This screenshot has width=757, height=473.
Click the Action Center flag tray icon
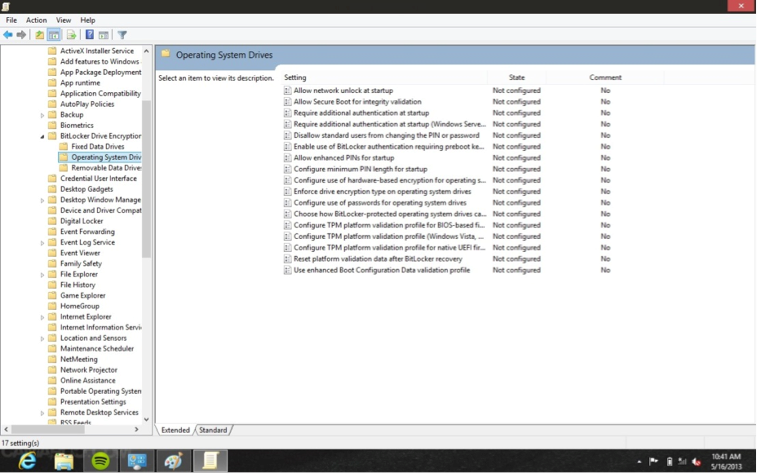point(653,461)
